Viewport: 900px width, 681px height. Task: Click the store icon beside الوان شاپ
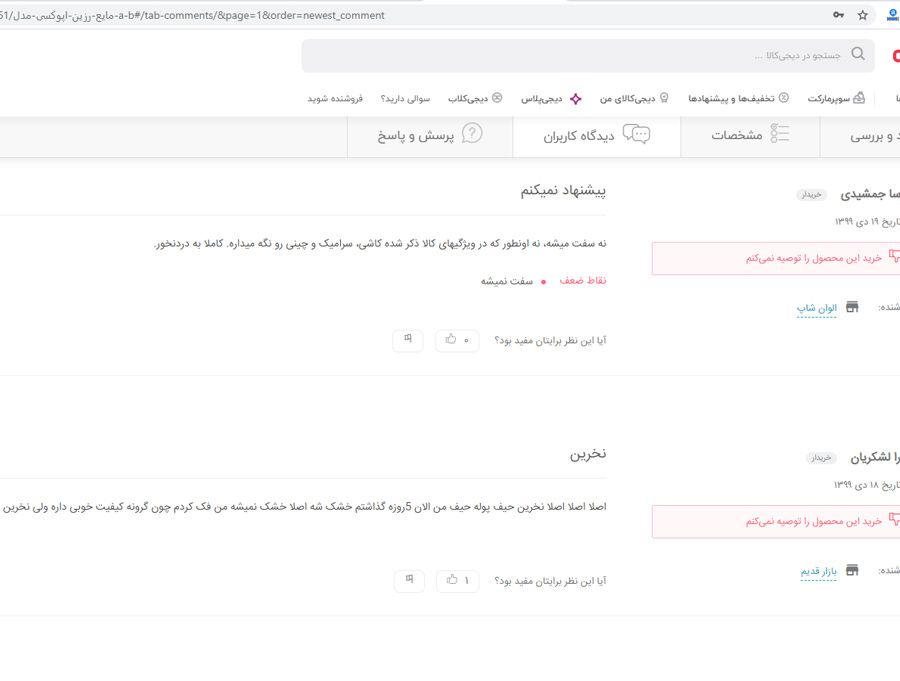point(852,307)
